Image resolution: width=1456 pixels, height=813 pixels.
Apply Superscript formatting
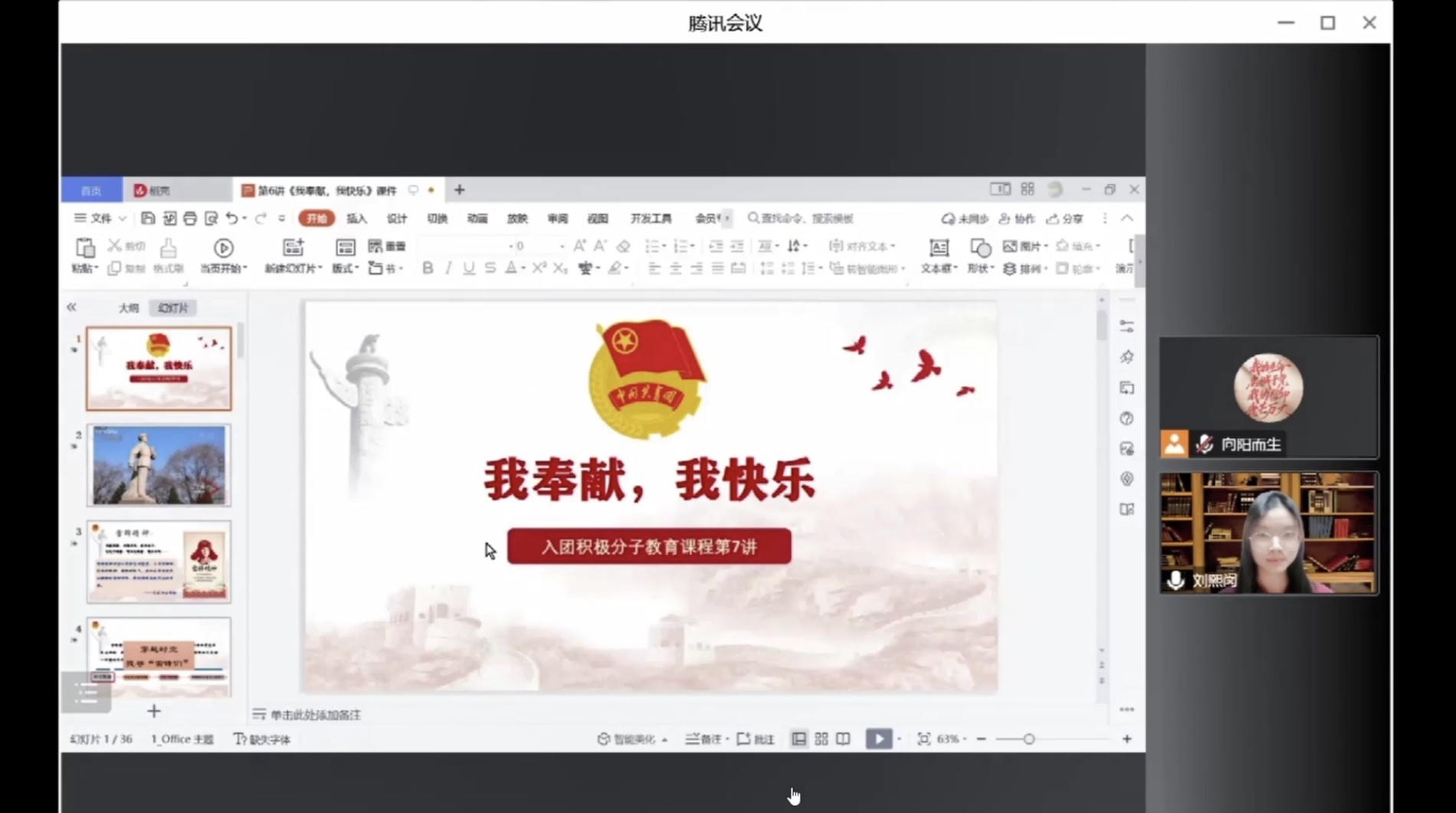coord(539,267)
